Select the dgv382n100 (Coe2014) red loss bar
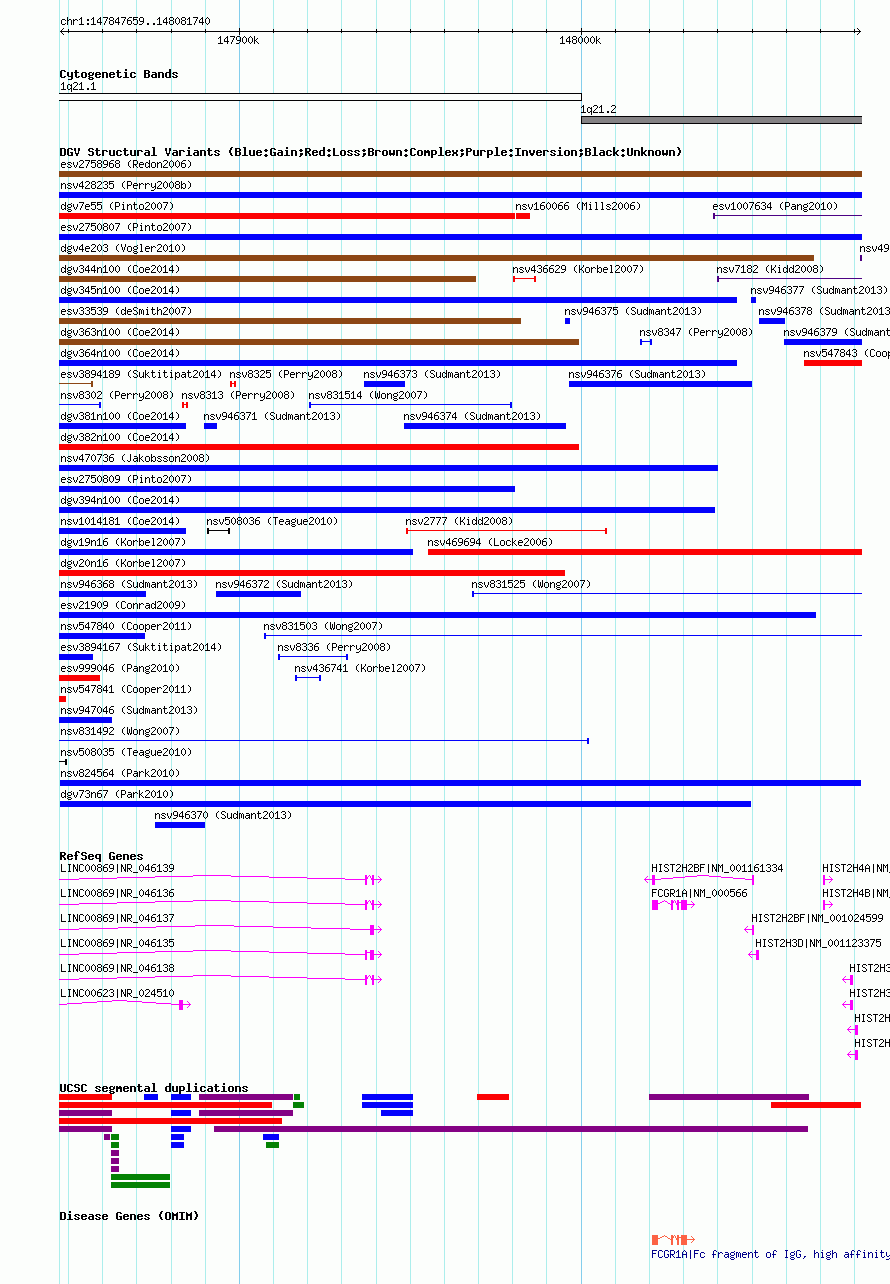890x1284 pixels. [x=319, y=447]
